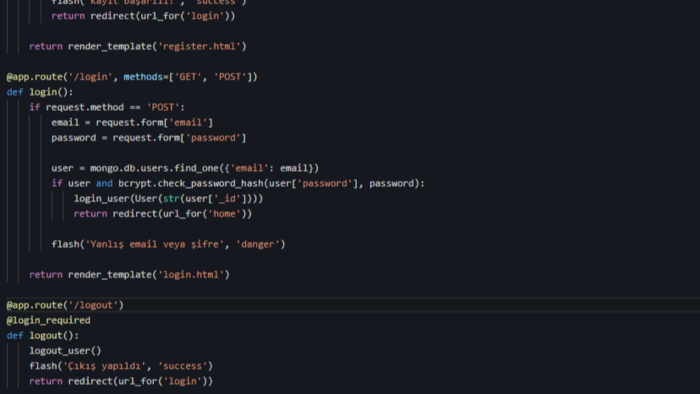Screen dimensions: 700x394
Task: Click the line "return render_template('login.html')"
Action: tap(129, 274)
